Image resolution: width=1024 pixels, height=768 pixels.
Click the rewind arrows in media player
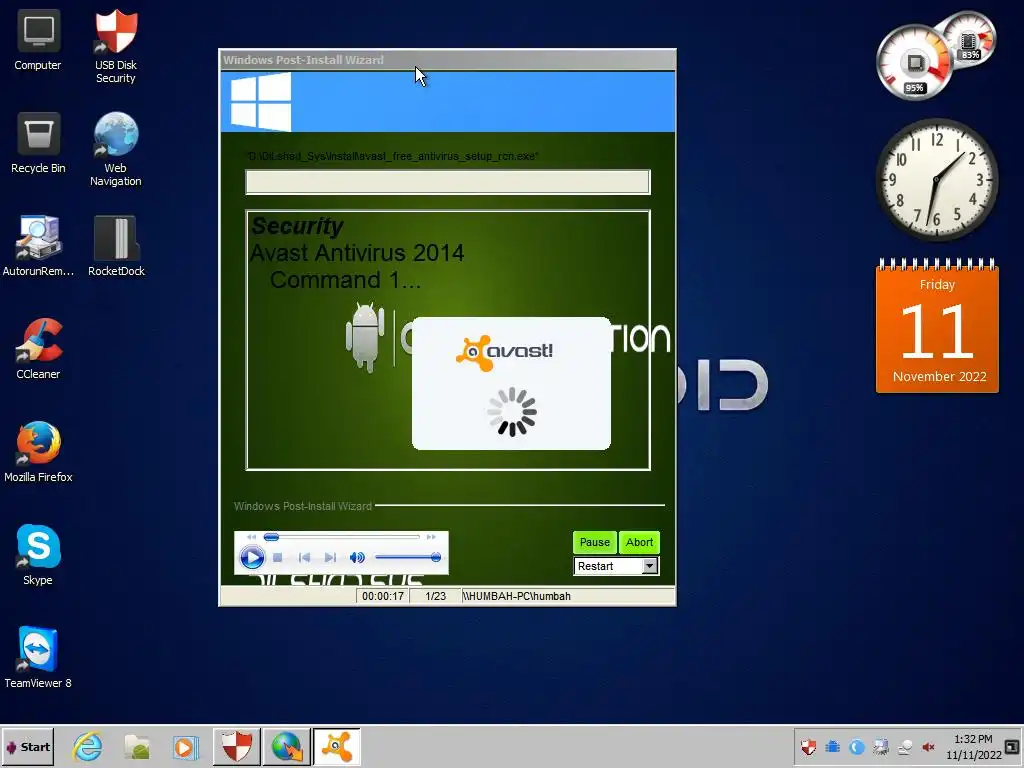[251, 537]
